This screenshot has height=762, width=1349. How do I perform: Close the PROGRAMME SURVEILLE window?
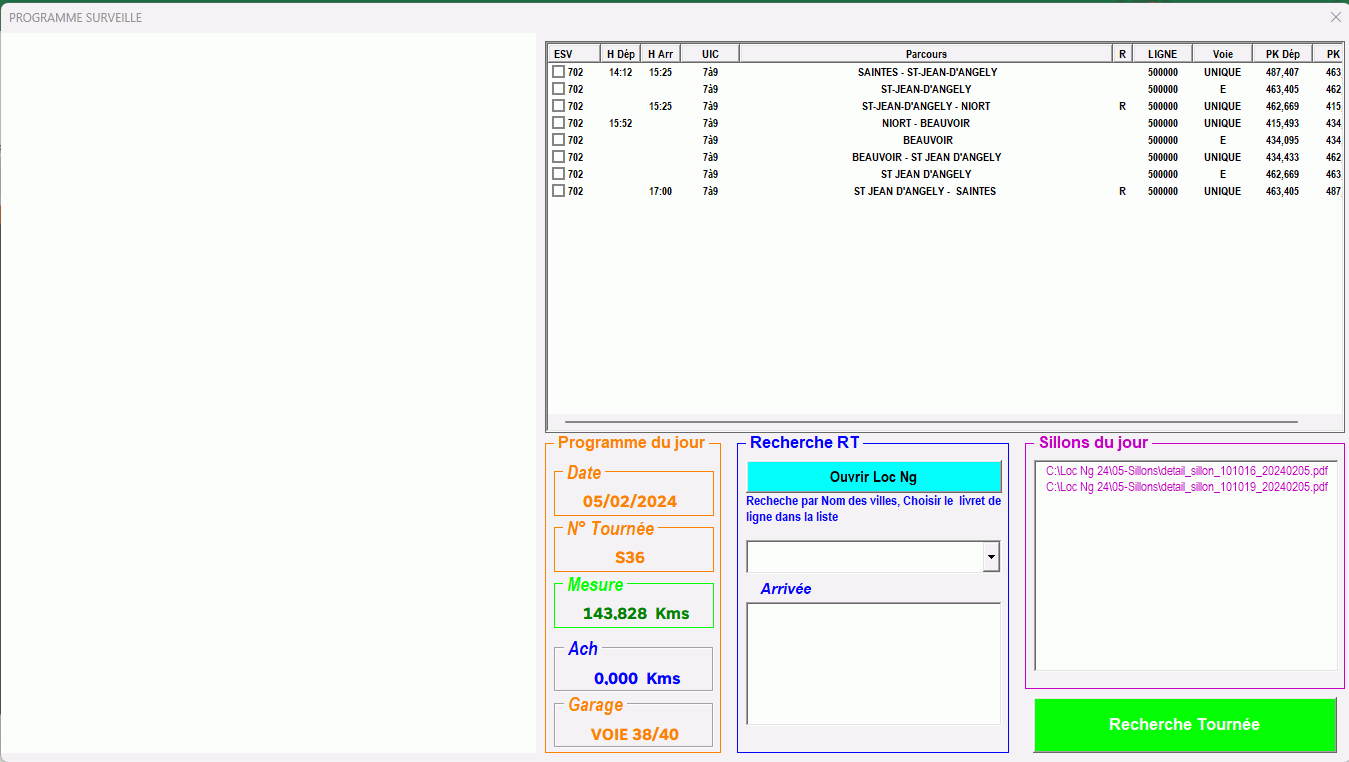(x=1335, y=17)
